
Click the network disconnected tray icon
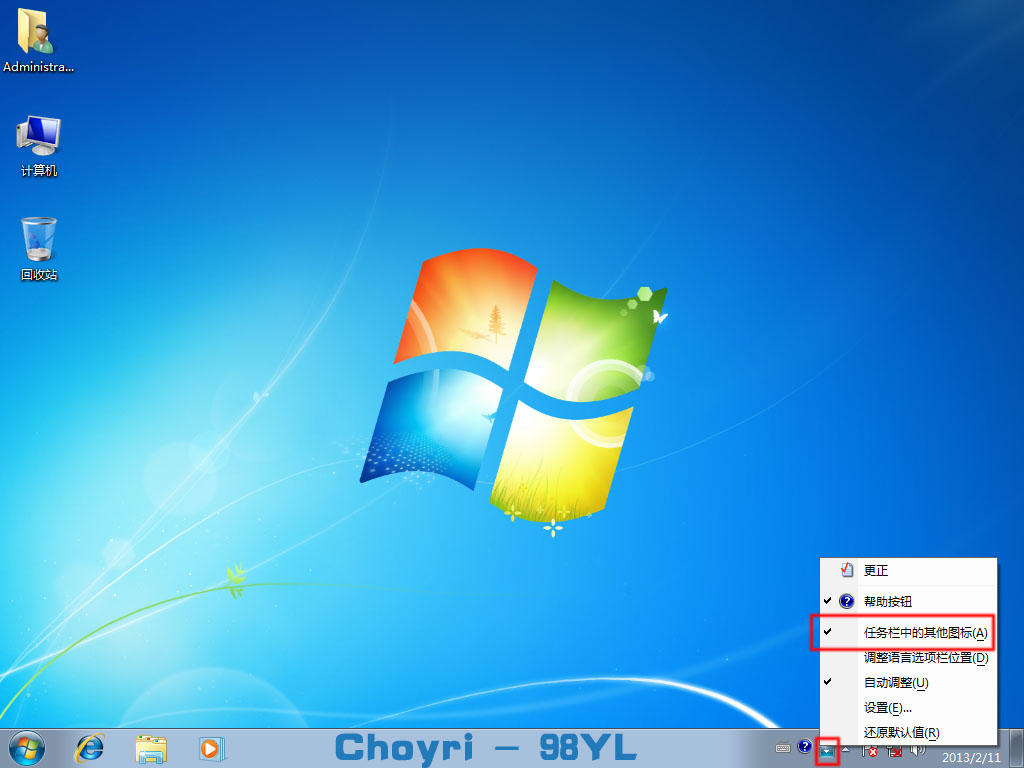tap(895, 752)
